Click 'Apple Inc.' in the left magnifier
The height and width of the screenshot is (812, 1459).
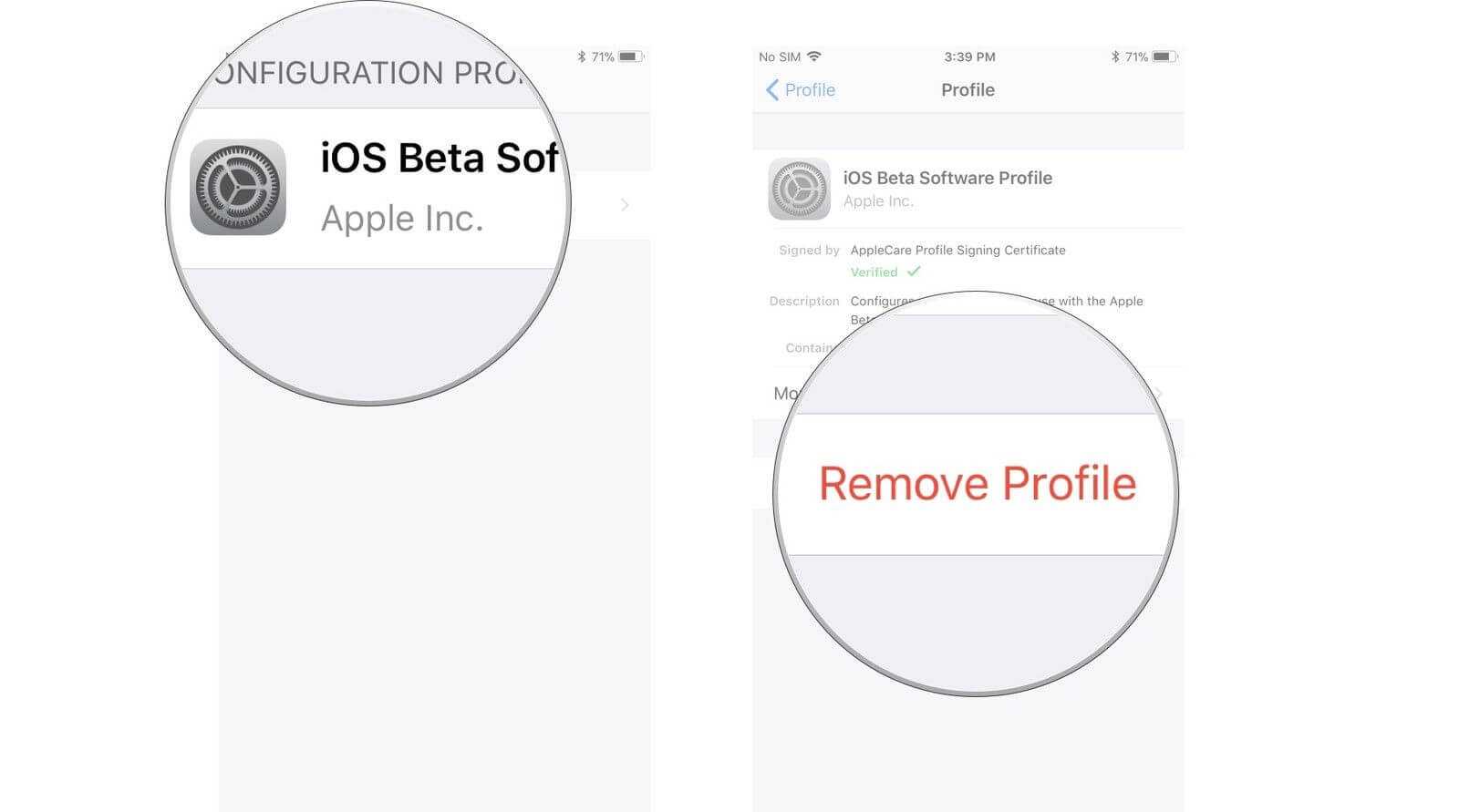[402, 219]
